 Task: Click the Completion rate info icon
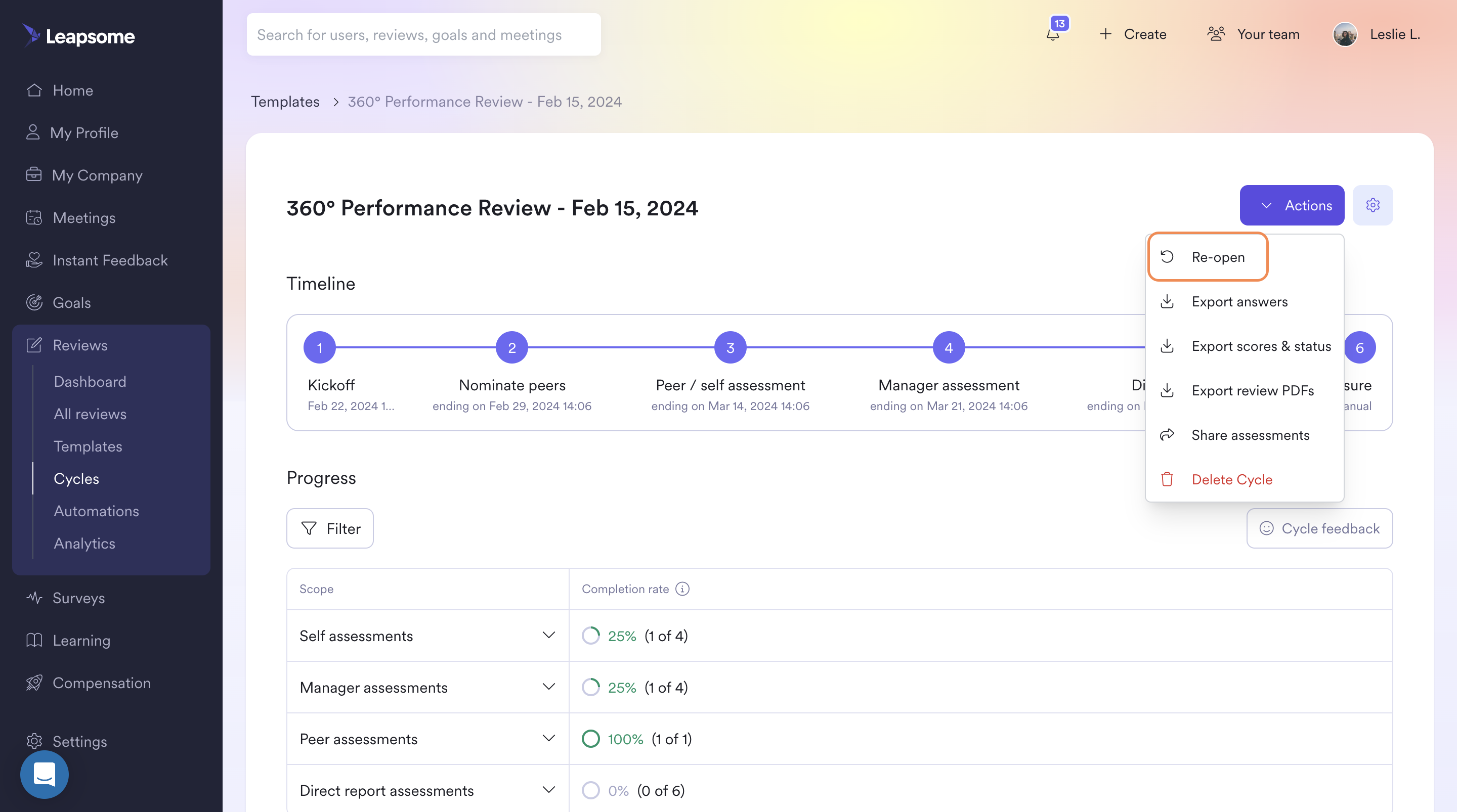tap(682, 589)
